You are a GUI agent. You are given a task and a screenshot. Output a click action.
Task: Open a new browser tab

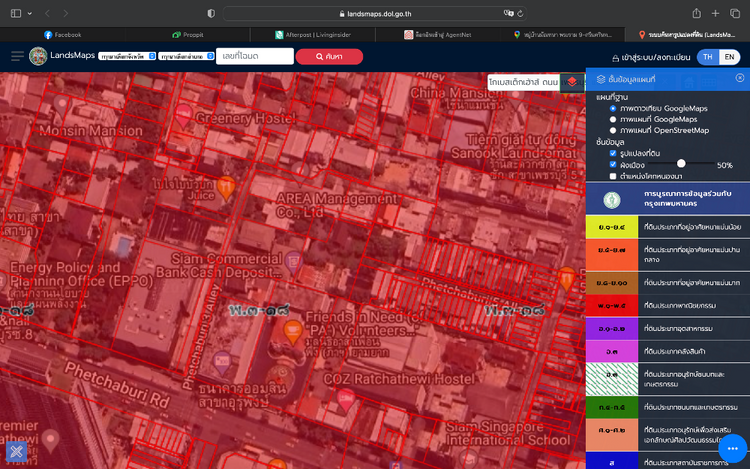click(715, 13)
